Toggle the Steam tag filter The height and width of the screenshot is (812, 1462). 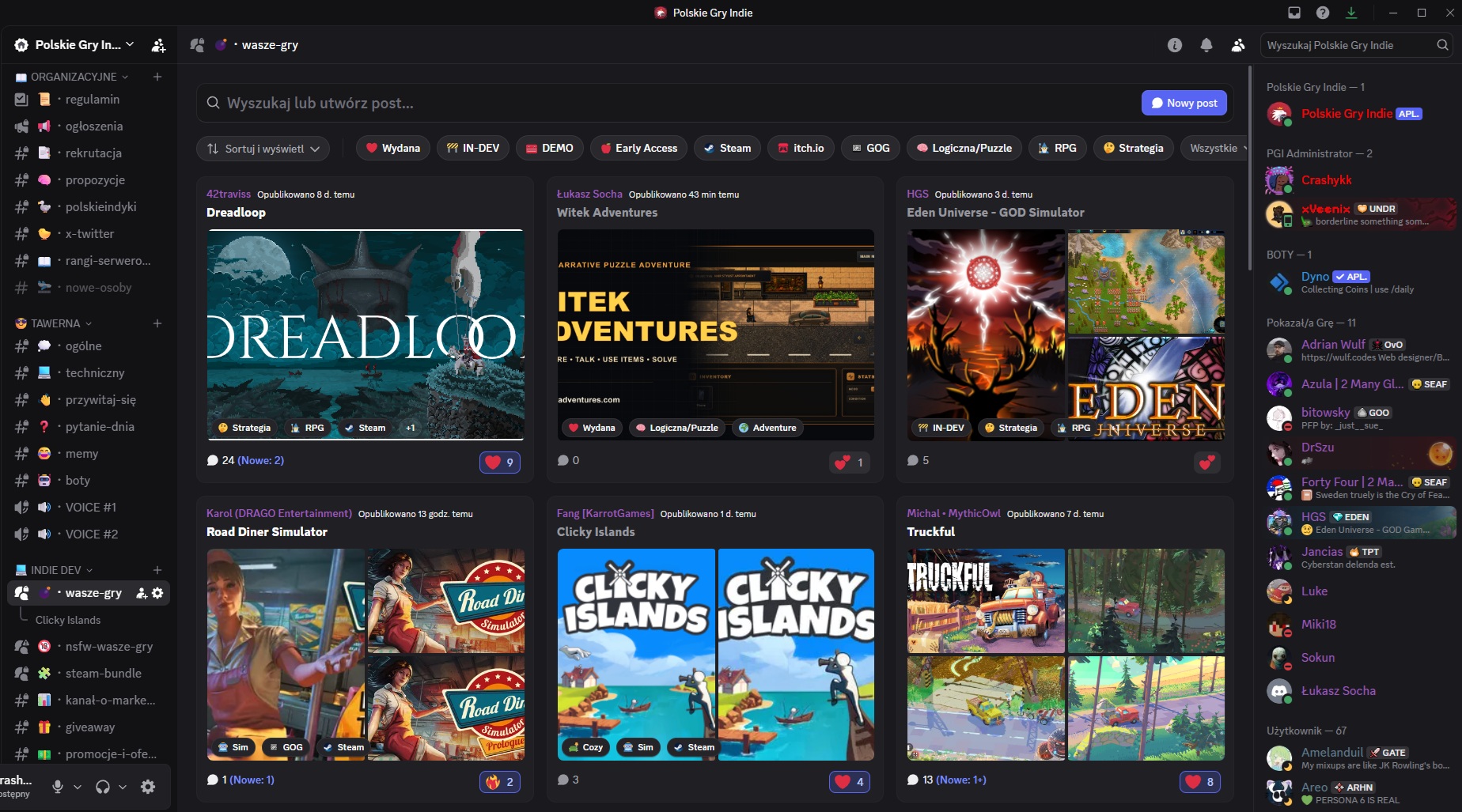[x=727, y=148]
